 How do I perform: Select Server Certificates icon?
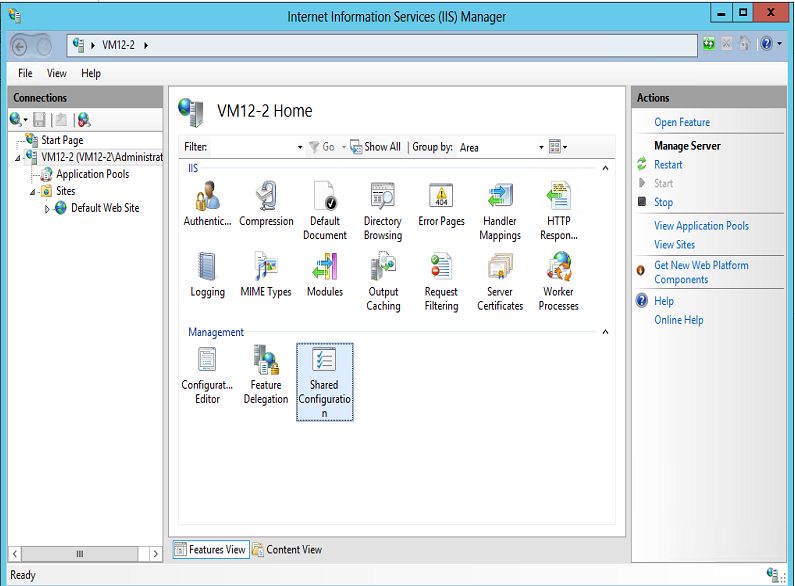(x=500, y=281)
